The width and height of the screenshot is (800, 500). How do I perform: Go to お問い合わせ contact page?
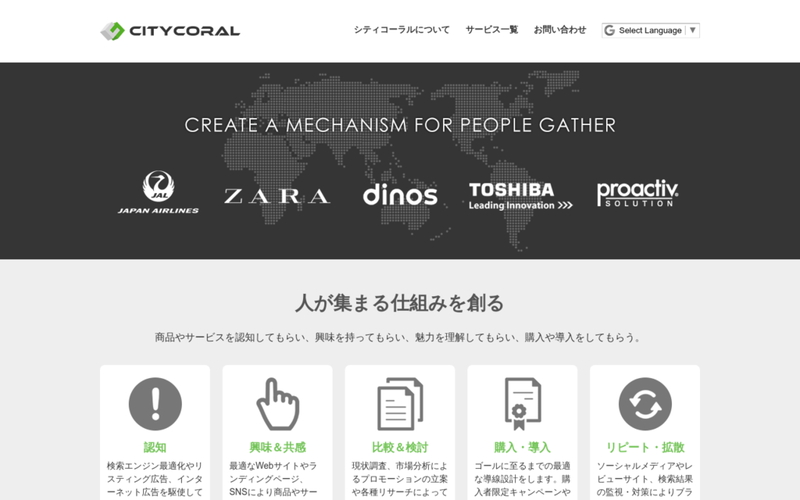point(560,30)
